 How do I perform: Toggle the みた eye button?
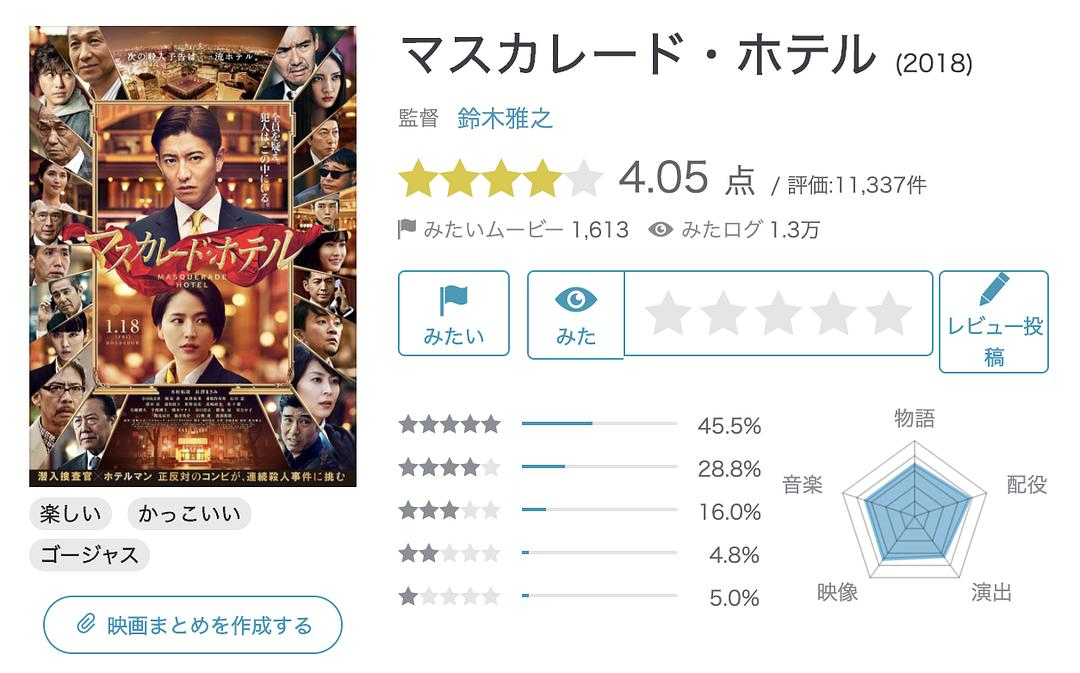click(575, 314)
